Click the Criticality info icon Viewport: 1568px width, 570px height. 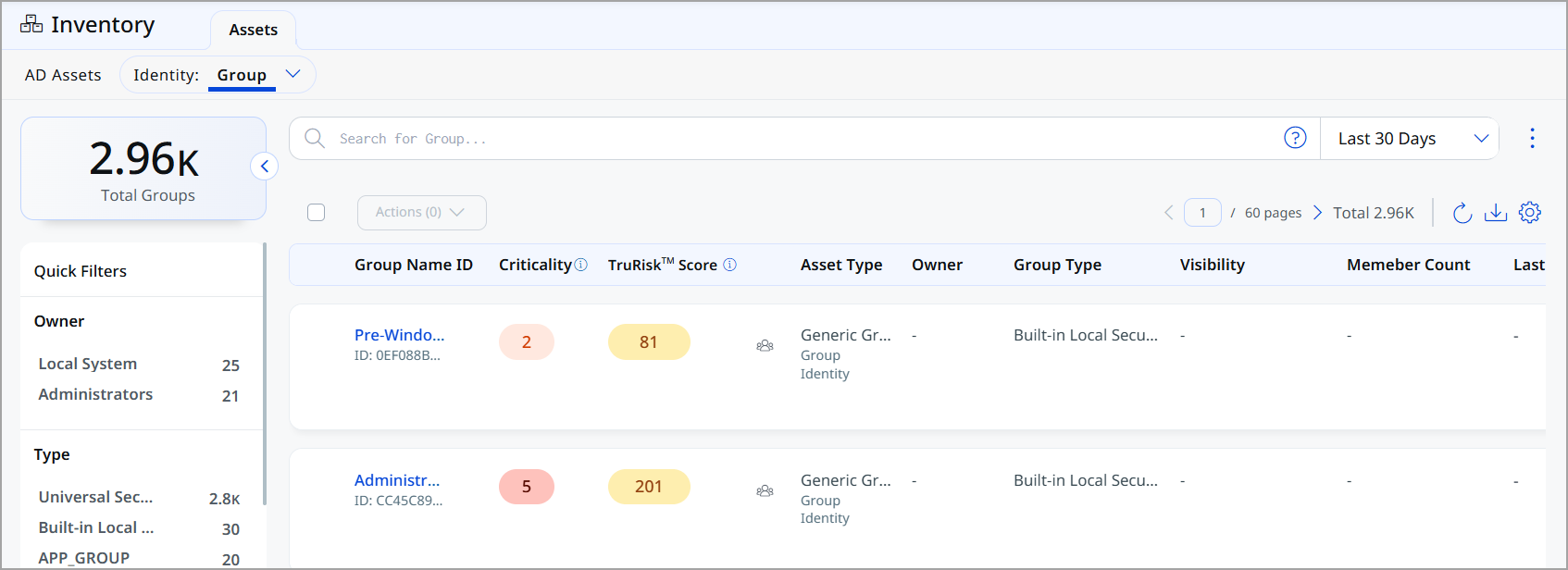(581, 265)
